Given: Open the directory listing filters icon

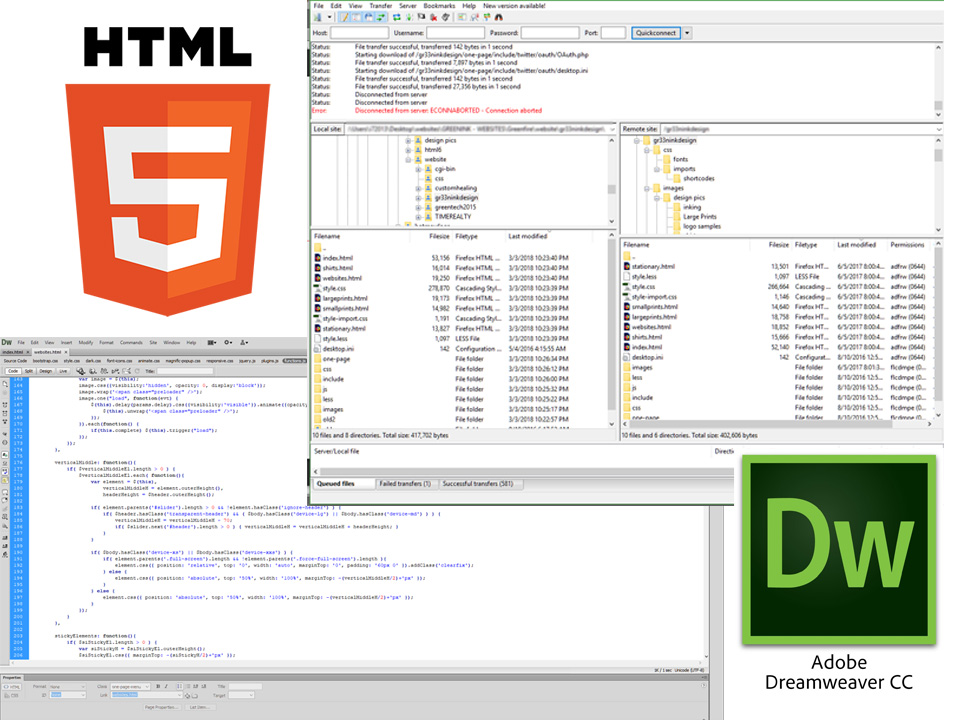Looking at the screenshot, I should (462, 18).
